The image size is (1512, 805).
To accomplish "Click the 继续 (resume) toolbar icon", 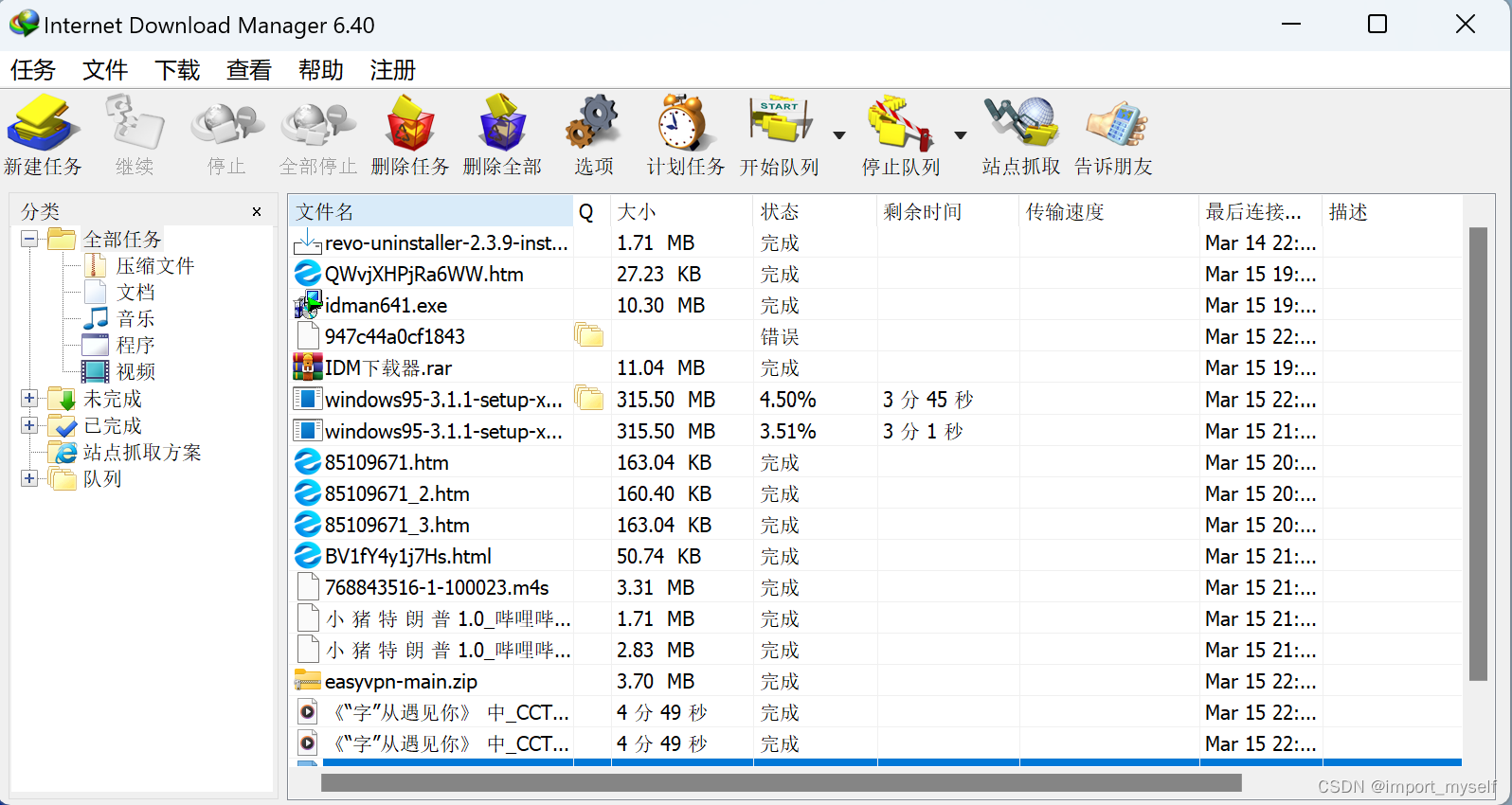I will (x=135, y=123).
